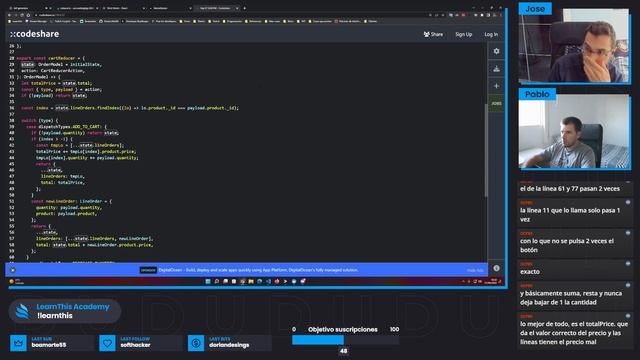Viewport: 640px width, 360px height.
Task: Switch to the third browser tab
Action: tap(124, 8)
